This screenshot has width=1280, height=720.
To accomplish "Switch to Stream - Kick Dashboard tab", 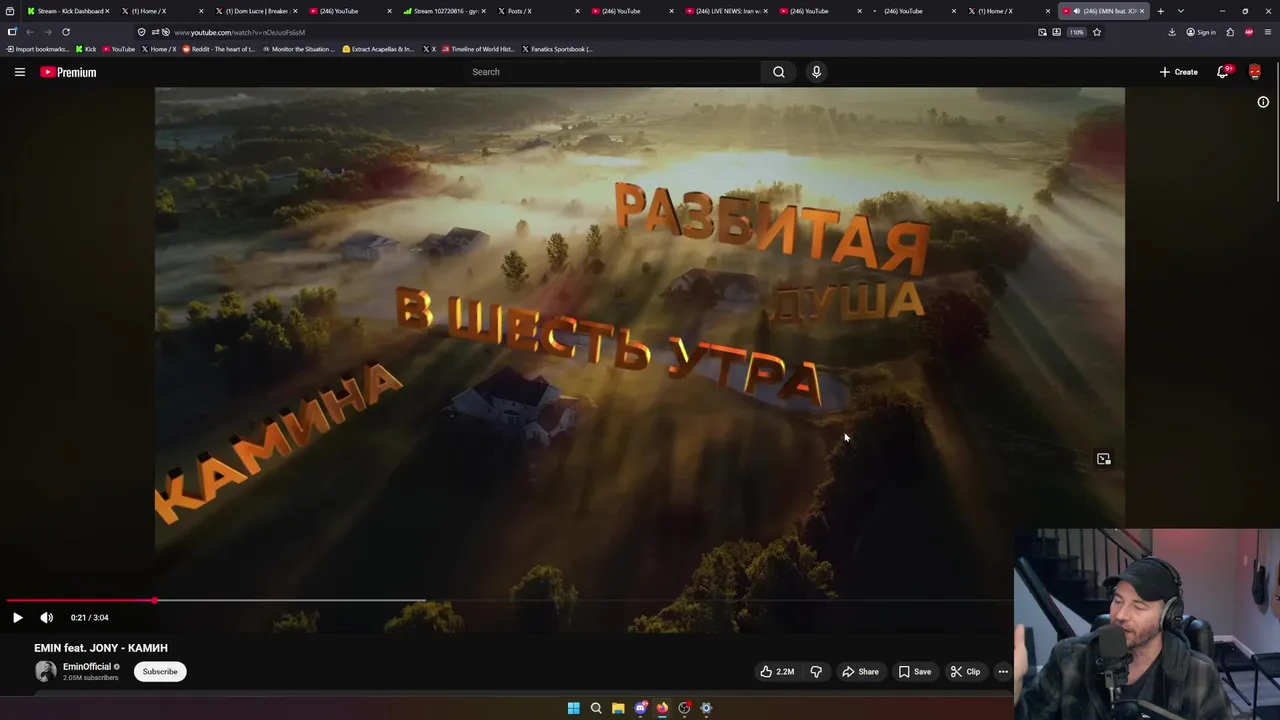I will pyautogui.click(x=68, y=11).
